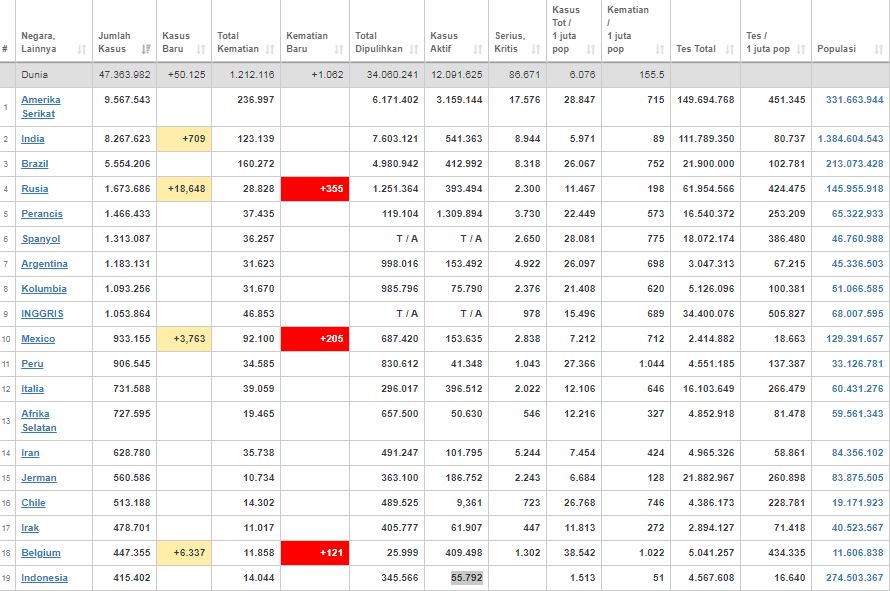Click Rusia's new deaths cell +355

point(315,189)
